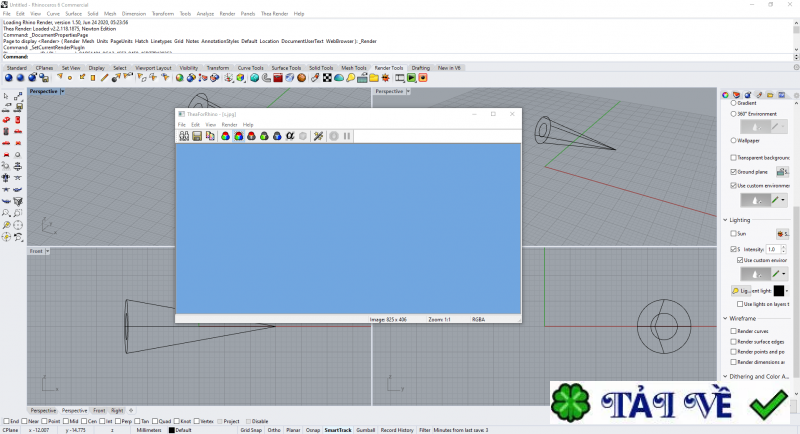Toggle the Ground plane checkbox
Screen dimensions: 800x434
pyautogui.click(x=734, y=172)
